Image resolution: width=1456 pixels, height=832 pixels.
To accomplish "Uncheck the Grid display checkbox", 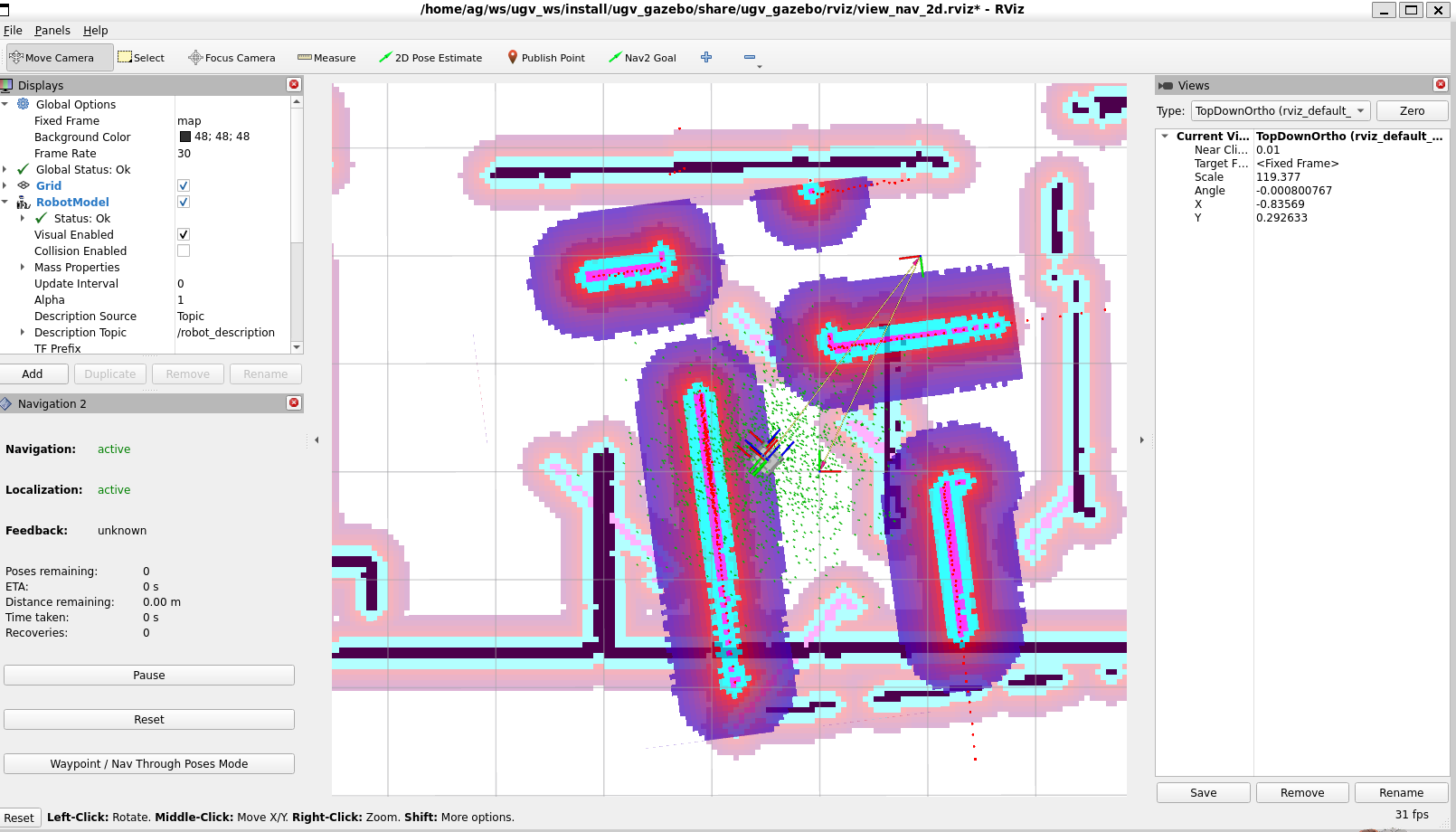I will click(x=184, y=185).
